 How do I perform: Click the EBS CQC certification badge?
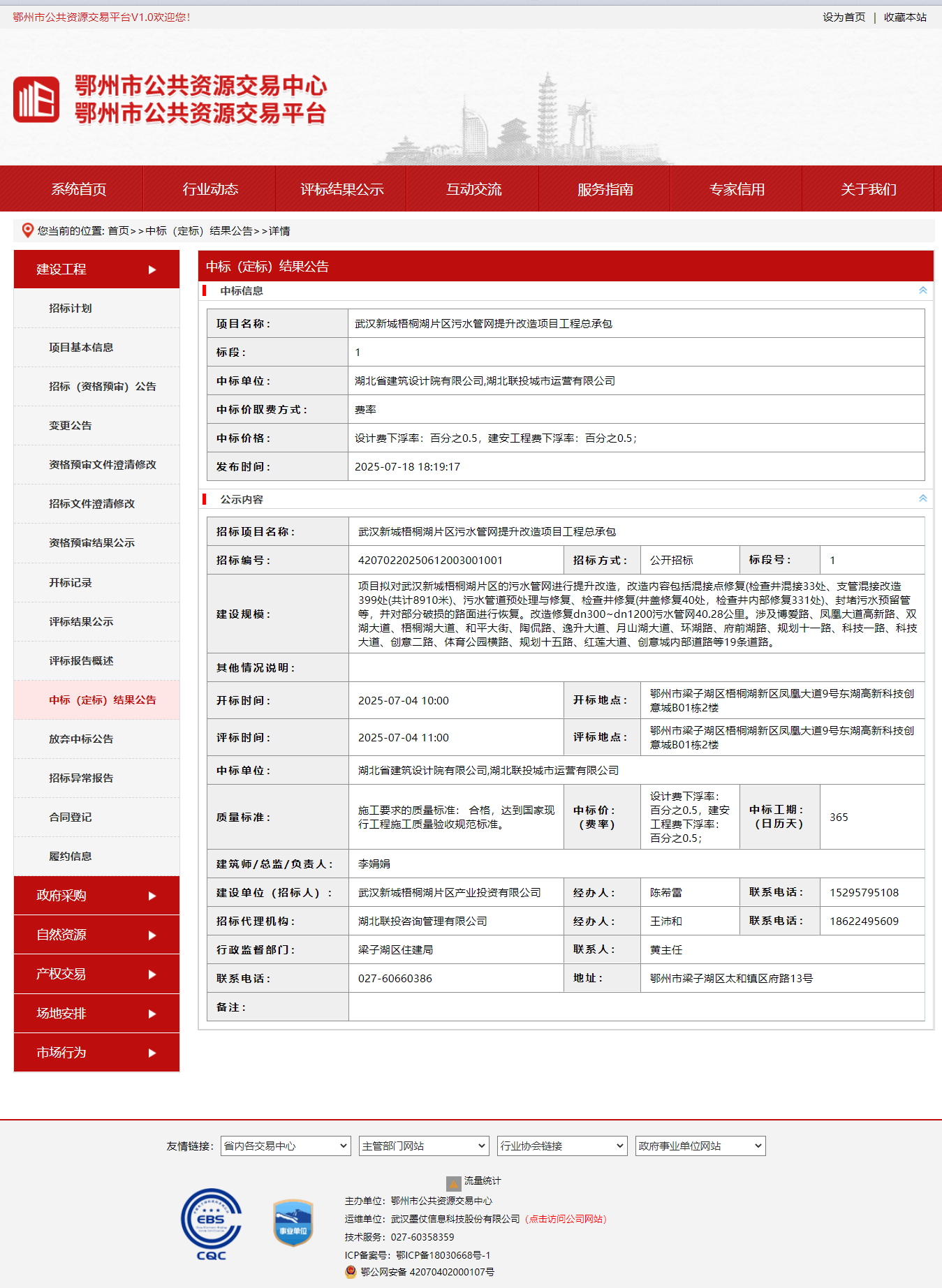pos(211,1224)
